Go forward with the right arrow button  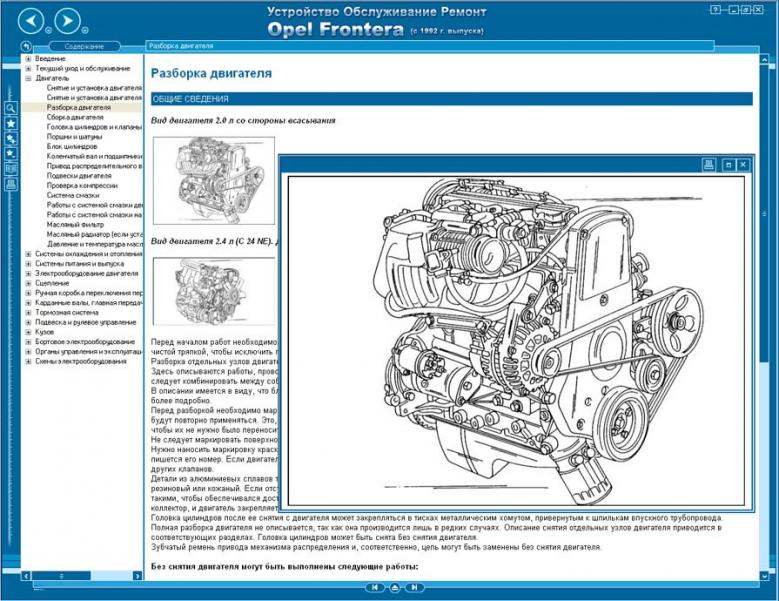click(68, 21)
